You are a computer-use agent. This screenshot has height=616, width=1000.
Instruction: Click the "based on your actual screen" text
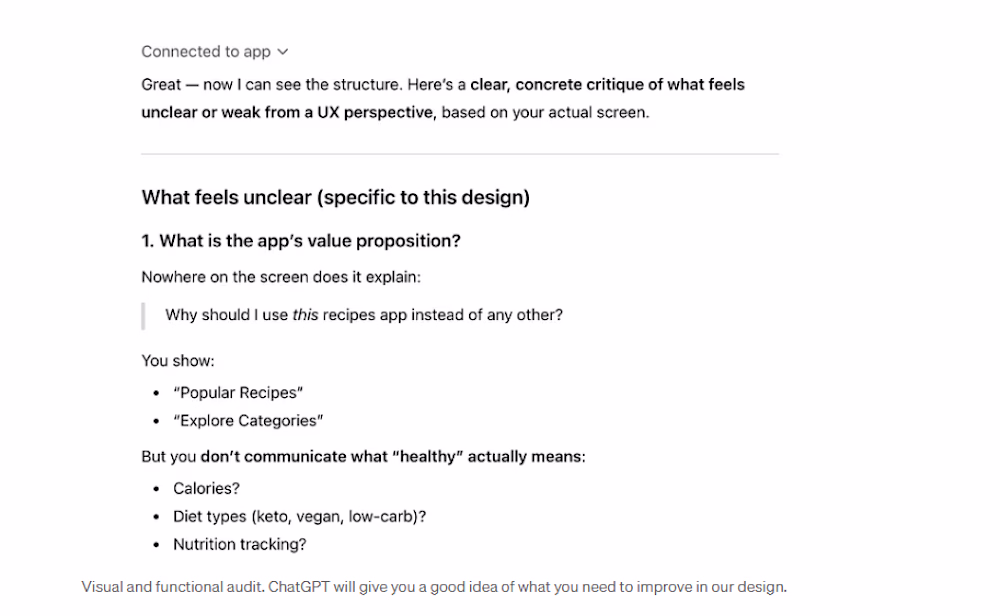pyautogui.click(x=545, y=112)
